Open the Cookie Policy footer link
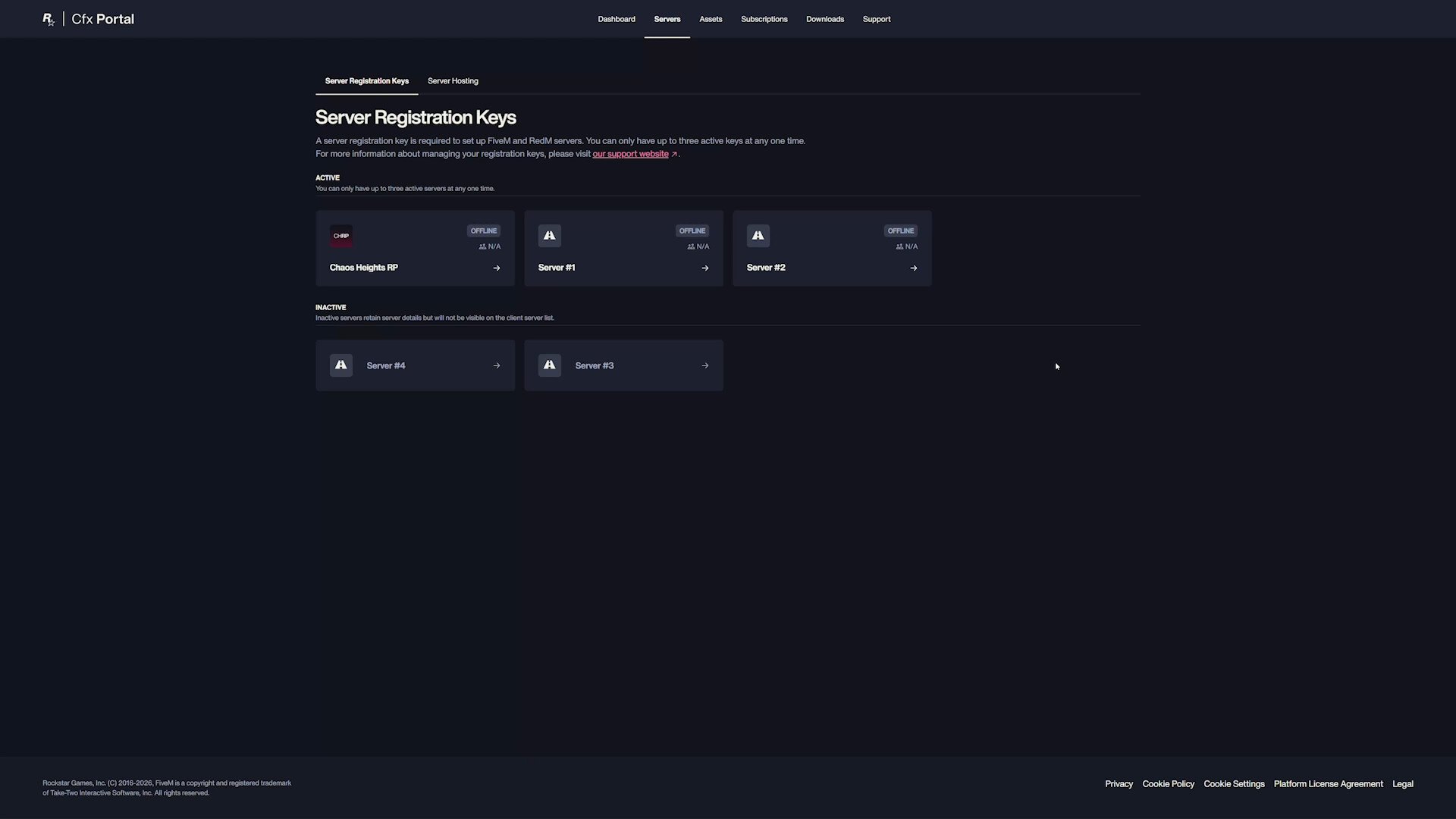Viewport: 1456px width, 819px height. pos(1168,784)
